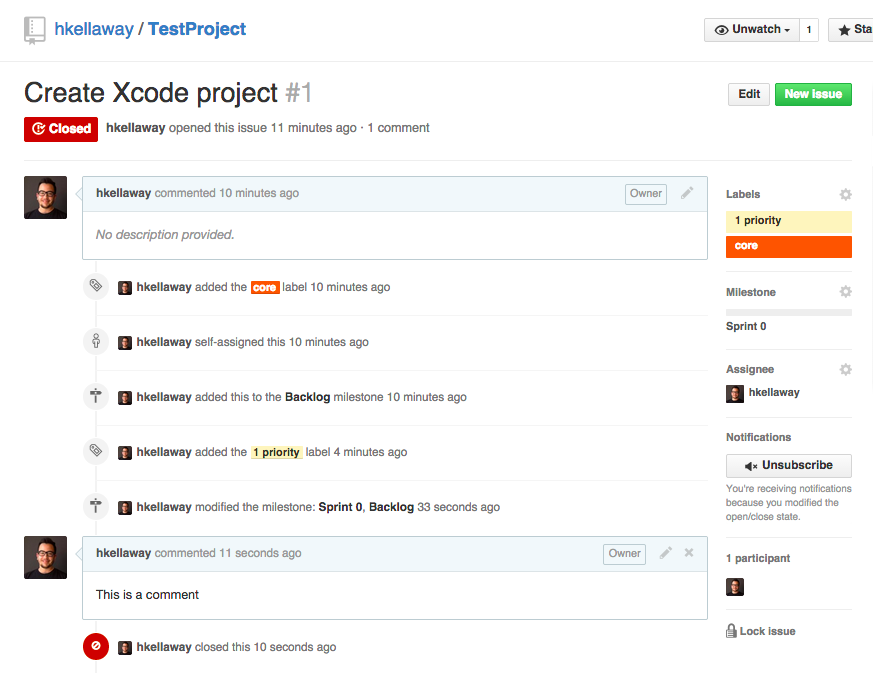Click milestone signpost icon of Backlog event
The image size is (873, 673).
pyautogui.click(x=96, y=396)
